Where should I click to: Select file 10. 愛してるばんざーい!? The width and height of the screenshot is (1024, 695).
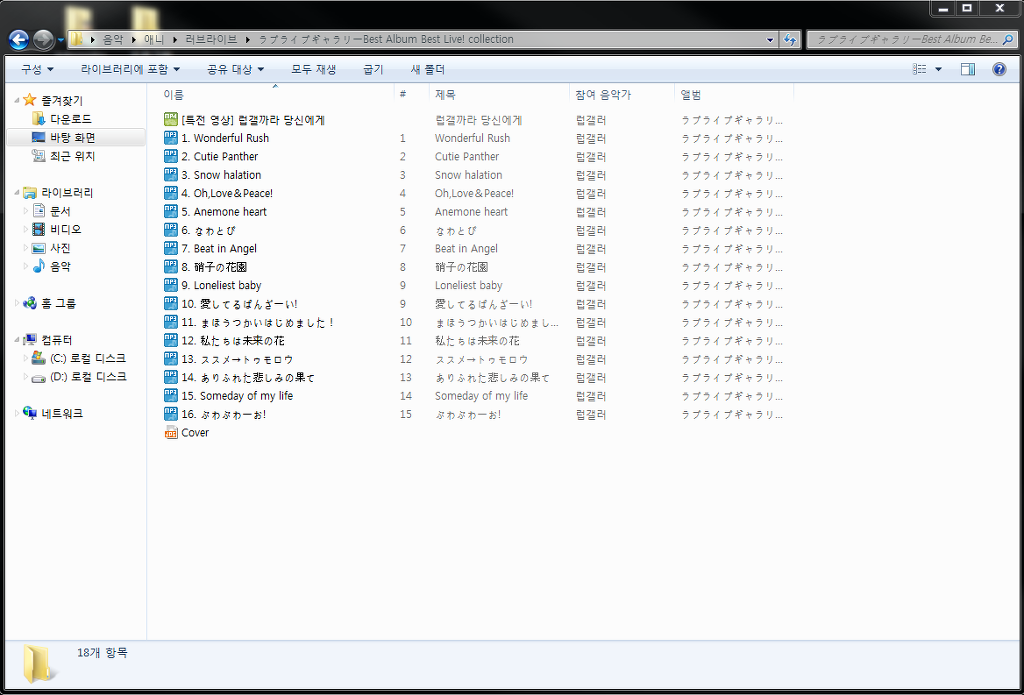(x=239, y=304)
